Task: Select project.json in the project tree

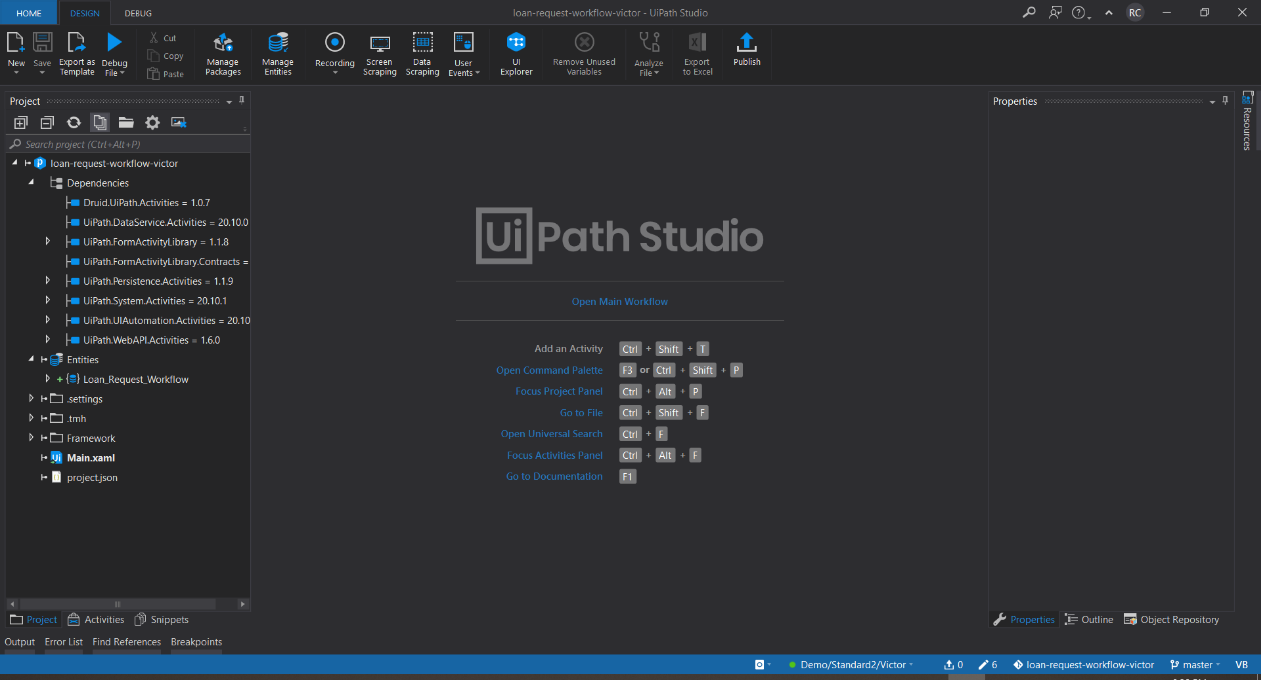Action: (x=92, y=478)
